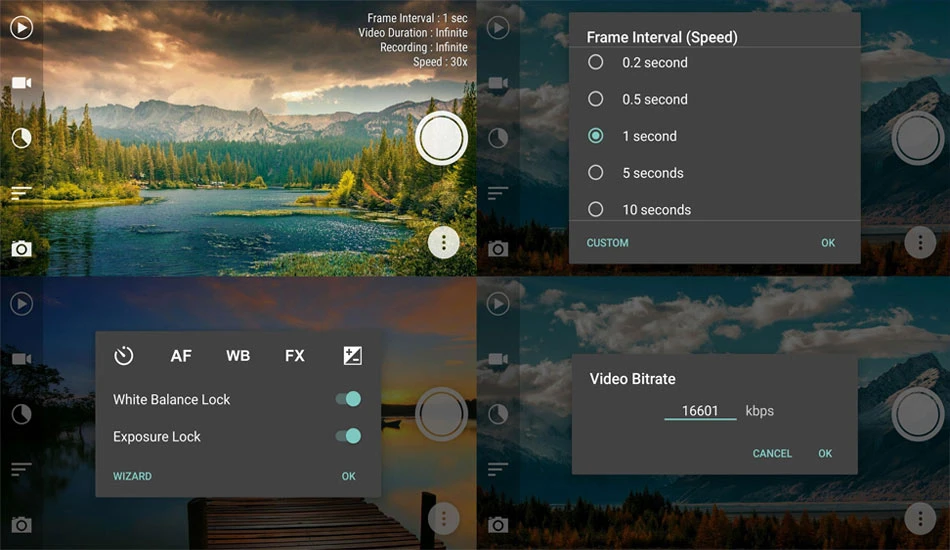Click the bitrate field showing 16601
950x550 pixels.
pos(700,411)
